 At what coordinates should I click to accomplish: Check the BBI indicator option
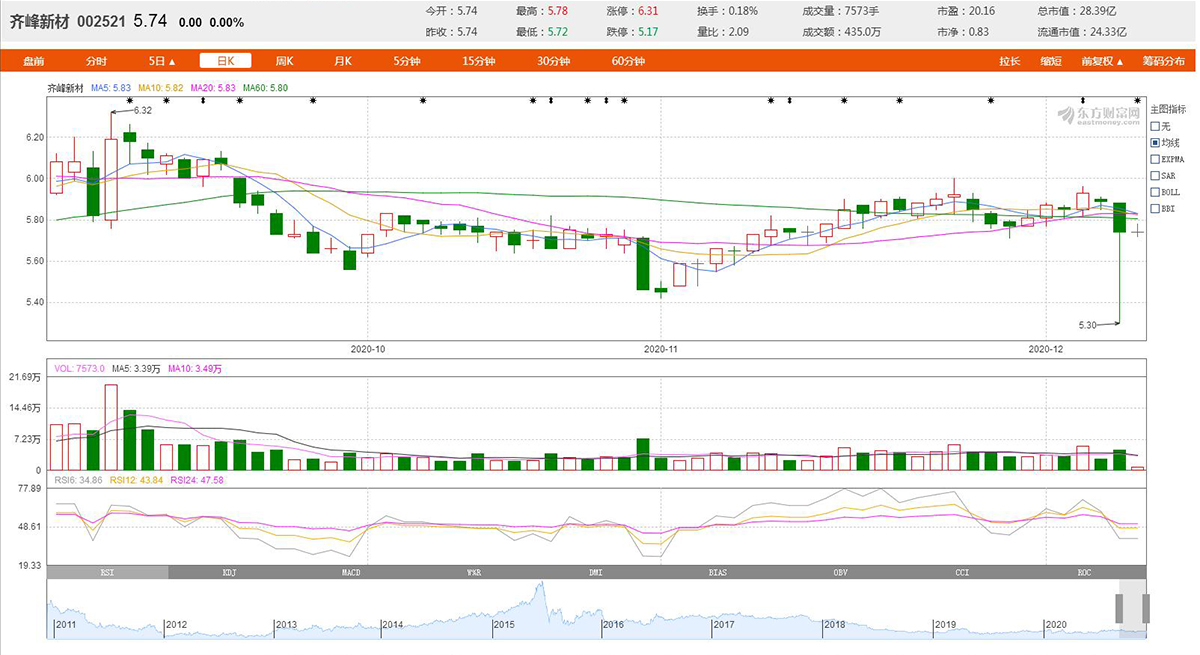pos(1155,208)
